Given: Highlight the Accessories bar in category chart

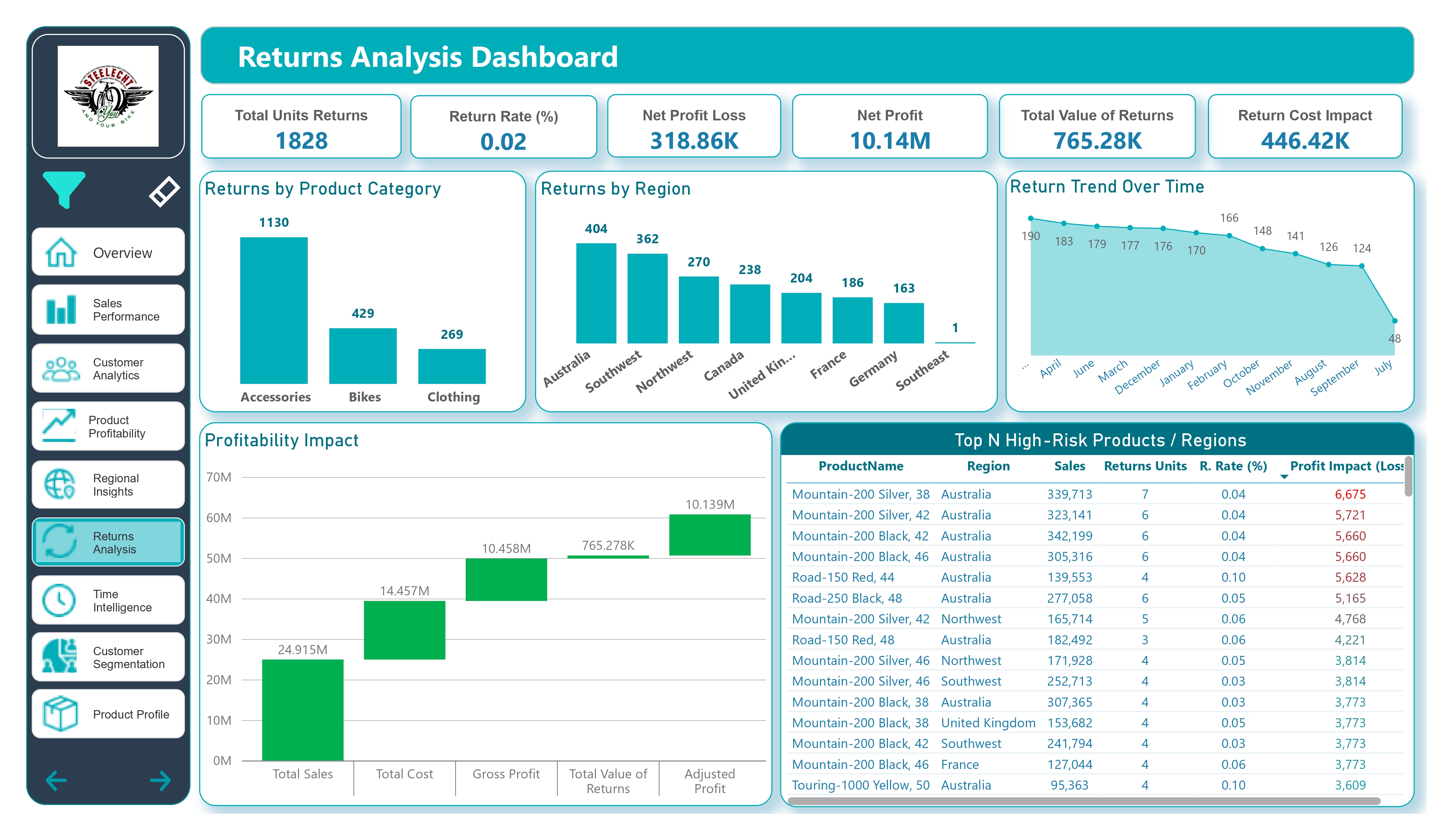Looking at the screenshot, I should (x=275, y=308).
